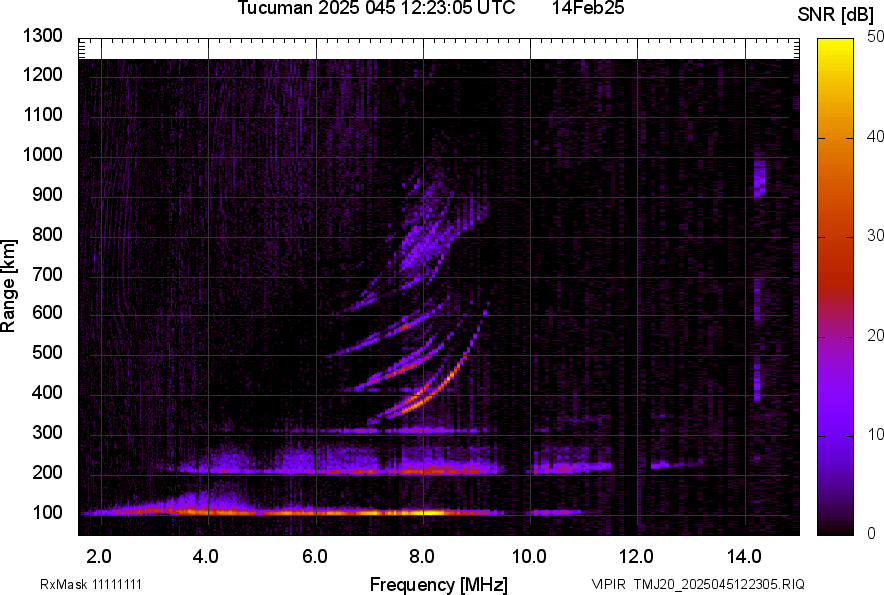The image size is (884, 595).
Task: Click the range tick label '900'
Action: (47, 195)
